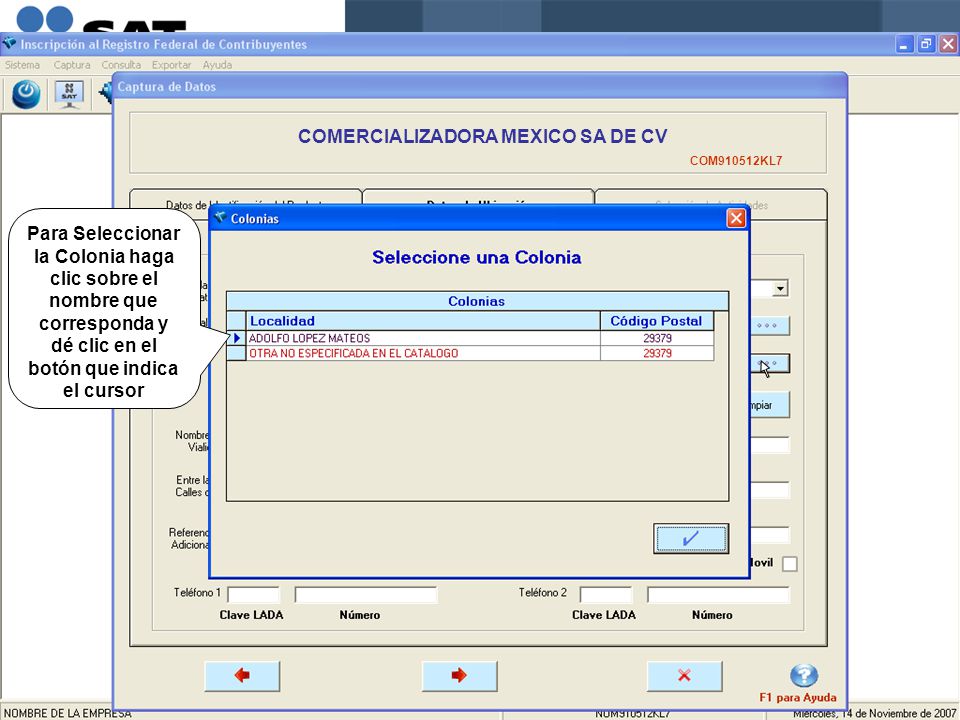Open the Sistema menu
960x720 pixels.
22,65
